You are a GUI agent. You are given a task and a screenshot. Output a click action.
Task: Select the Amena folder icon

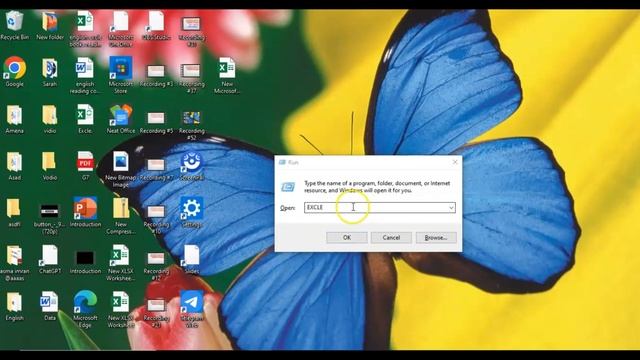(15, 119)
